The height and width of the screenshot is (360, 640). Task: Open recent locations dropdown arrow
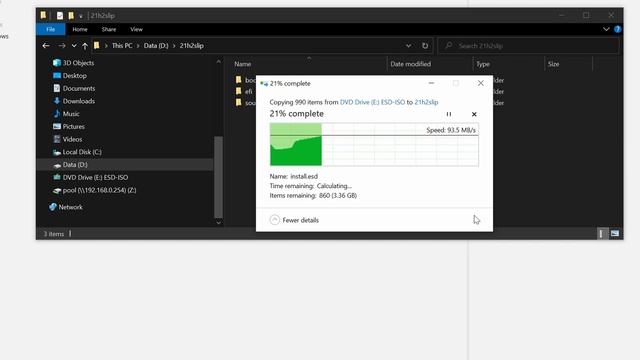point(74,46)
